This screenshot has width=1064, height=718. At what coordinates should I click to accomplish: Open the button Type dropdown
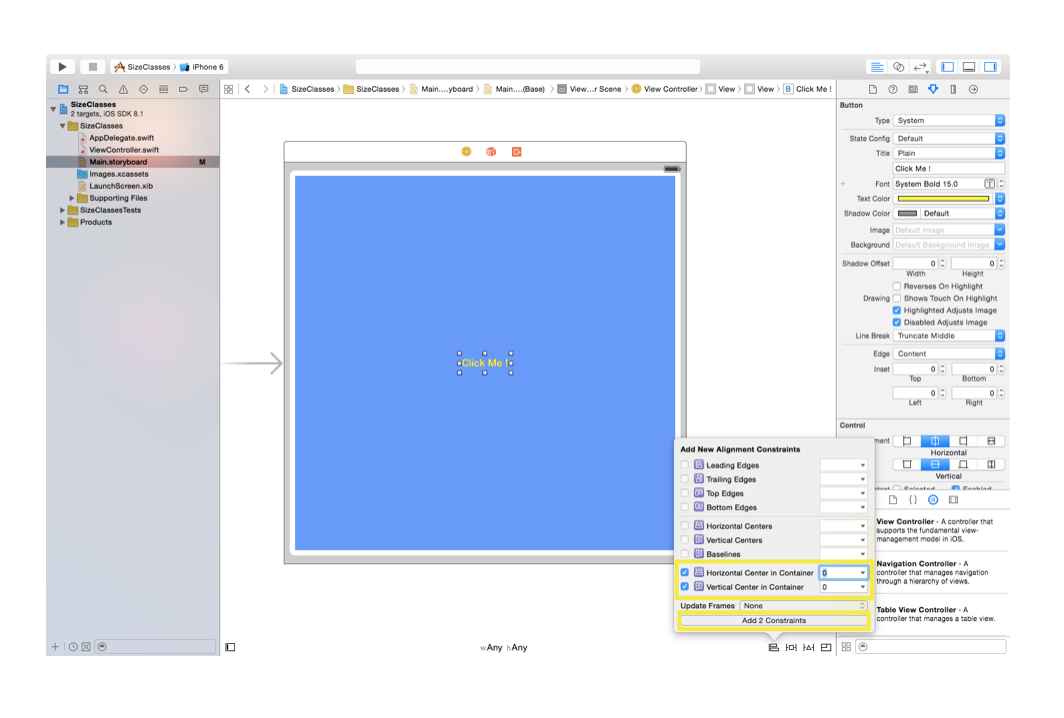(x=948, y=121)
